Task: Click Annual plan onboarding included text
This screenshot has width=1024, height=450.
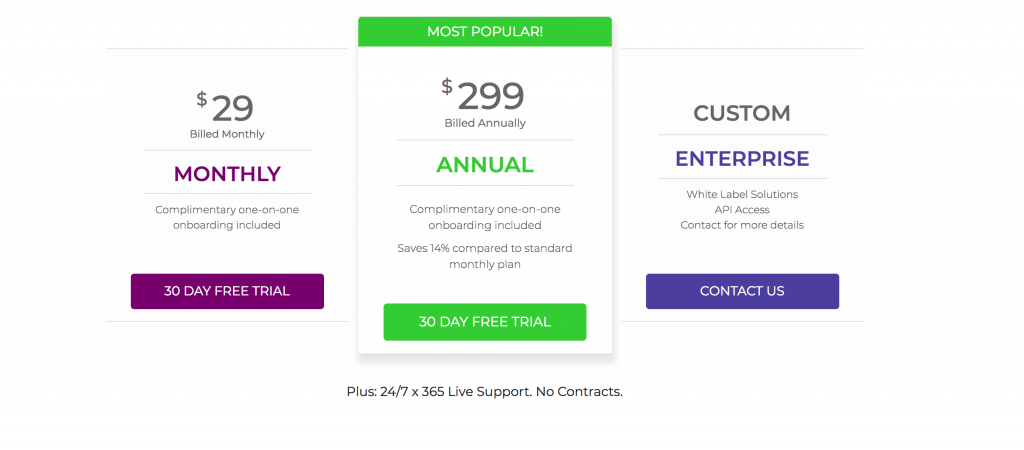Action: (485, 217)
